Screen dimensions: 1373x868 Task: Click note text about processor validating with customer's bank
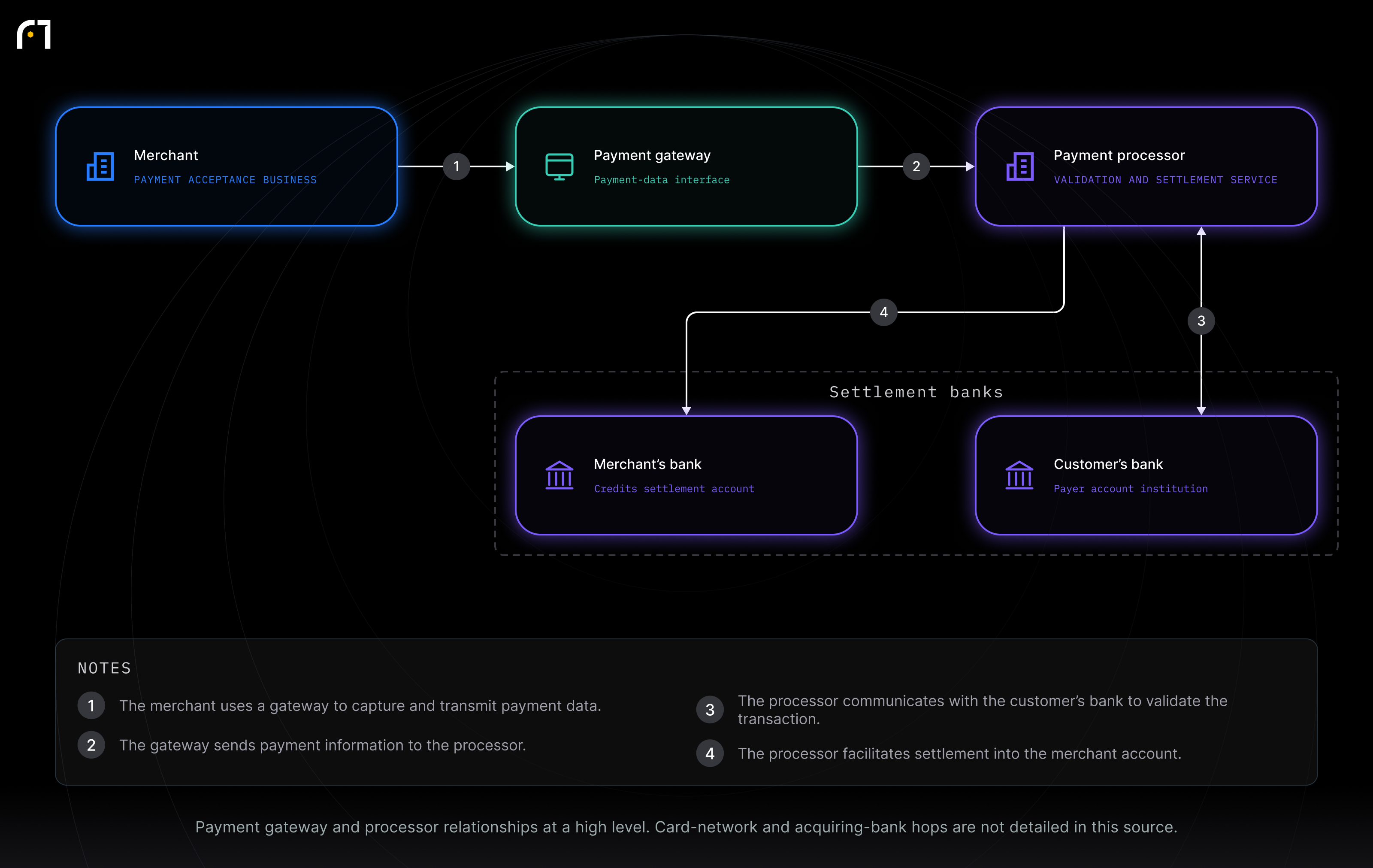click(x=983, y=709)
